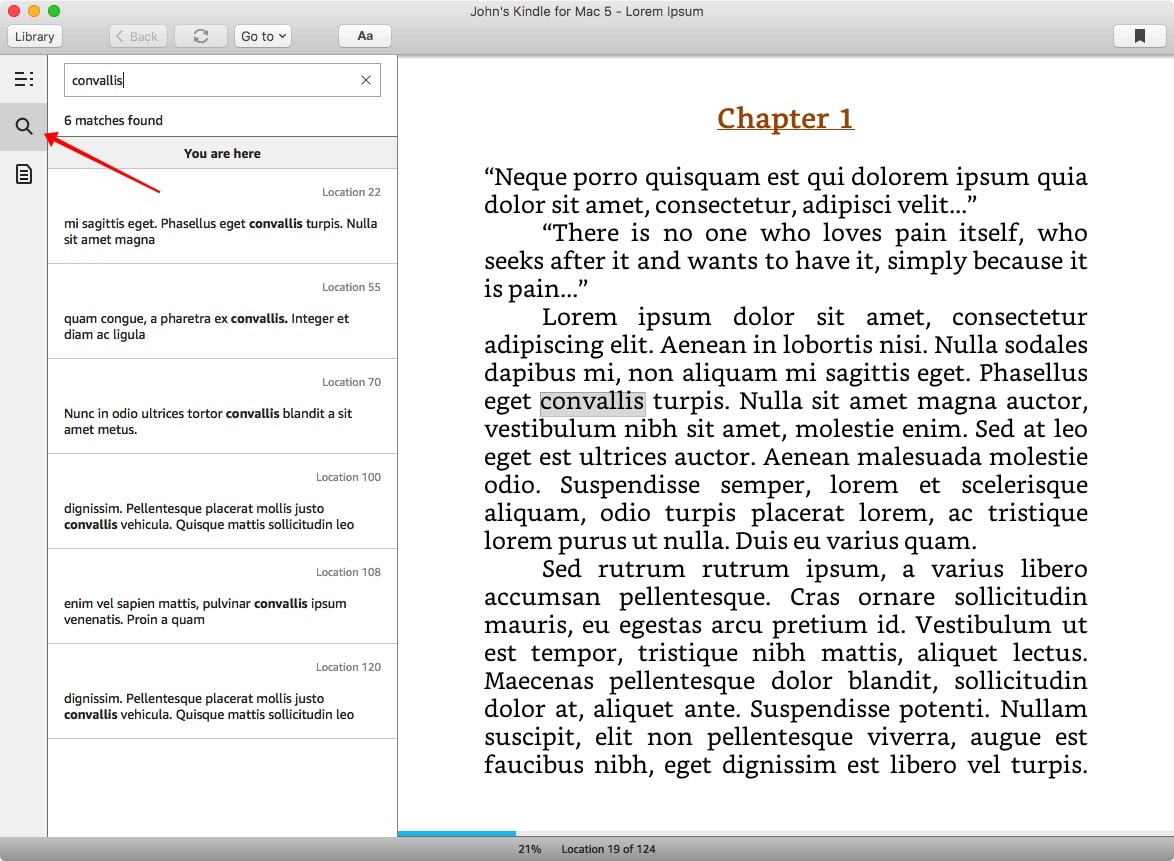
Task: Toggle the bookmark for this page
Action: click(x=1139, y=35)
